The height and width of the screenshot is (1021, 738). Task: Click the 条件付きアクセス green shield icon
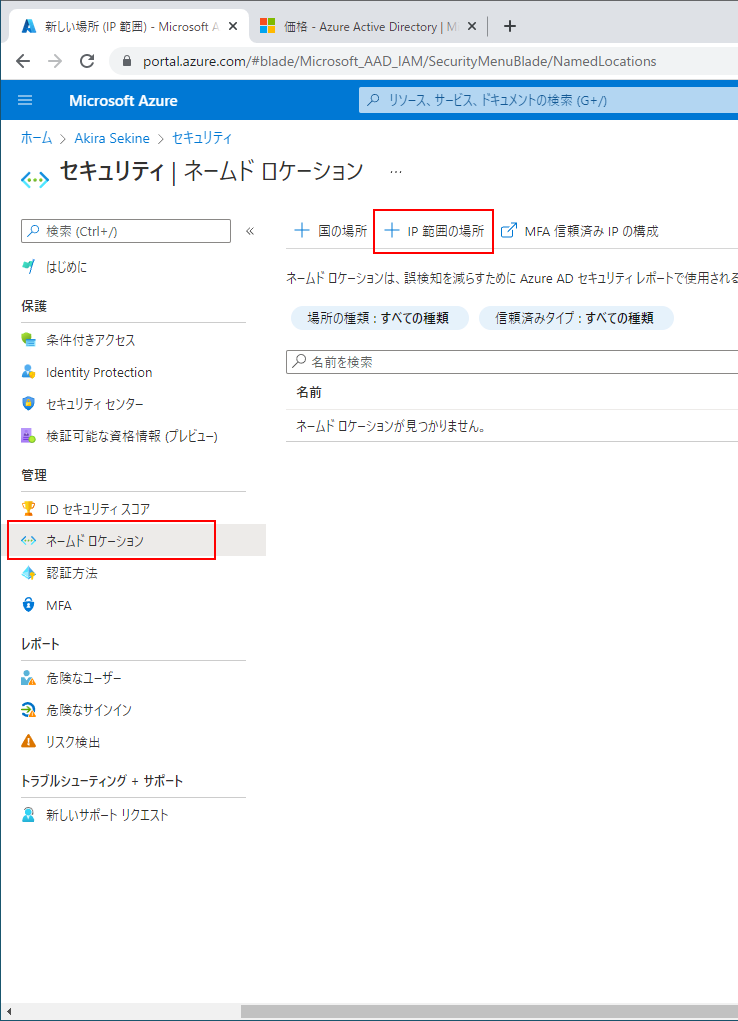point(28,339)
